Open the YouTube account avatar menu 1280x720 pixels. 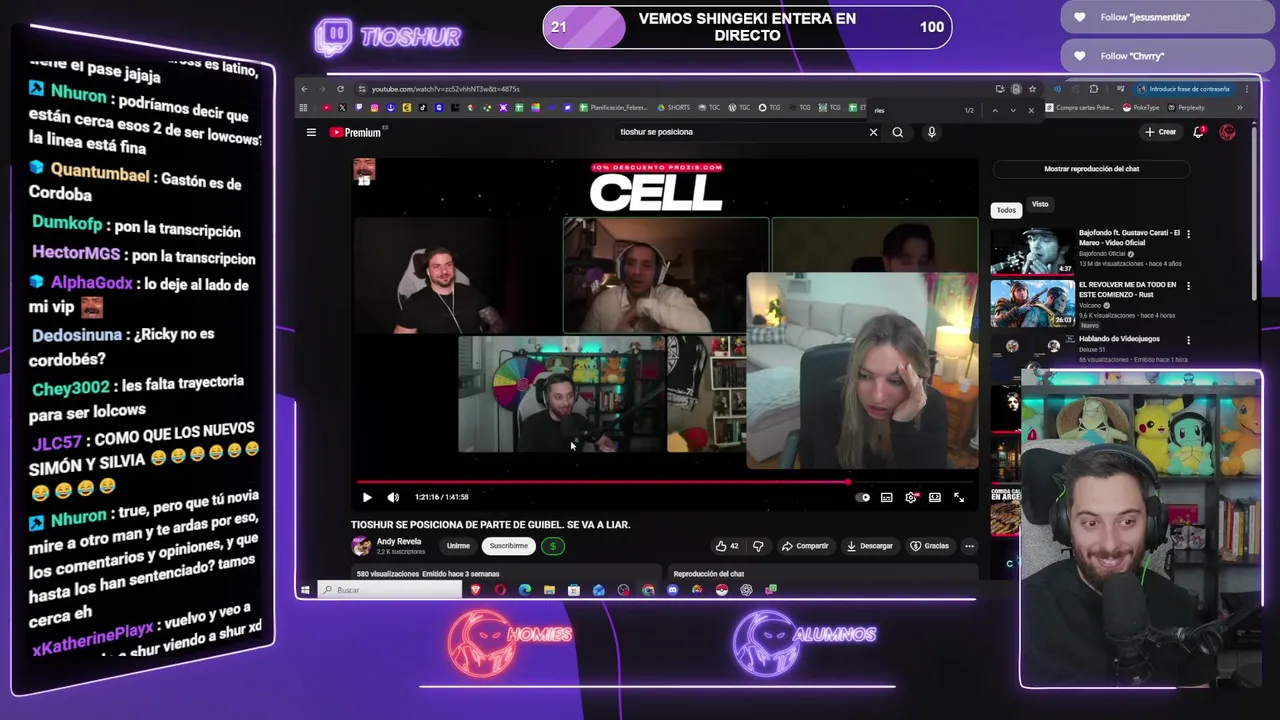pos(1227,132)
